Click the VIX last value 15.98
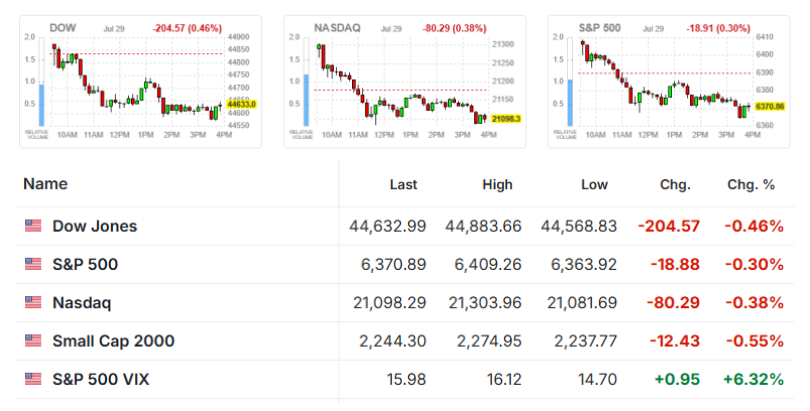The width and height of the screenshot is (810, 411). click(x=407, y=380)
